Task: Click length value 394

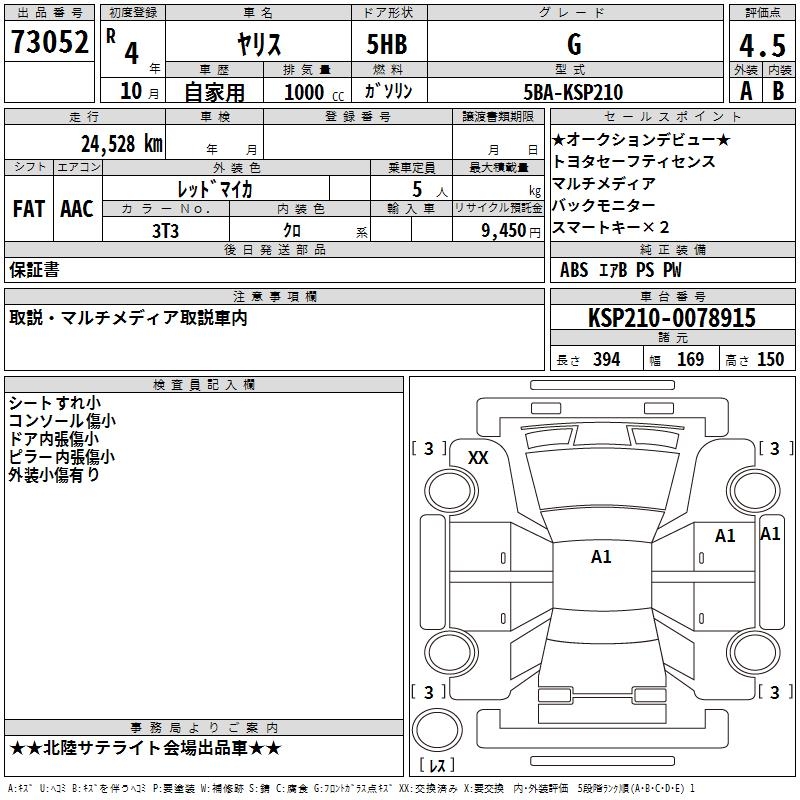Action: click(x=606, y=359)
